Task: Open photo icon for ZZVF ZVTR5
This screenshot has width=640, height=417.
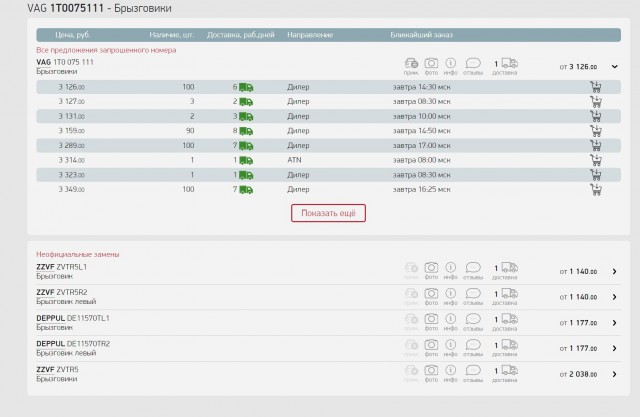Action: point(431,374)
